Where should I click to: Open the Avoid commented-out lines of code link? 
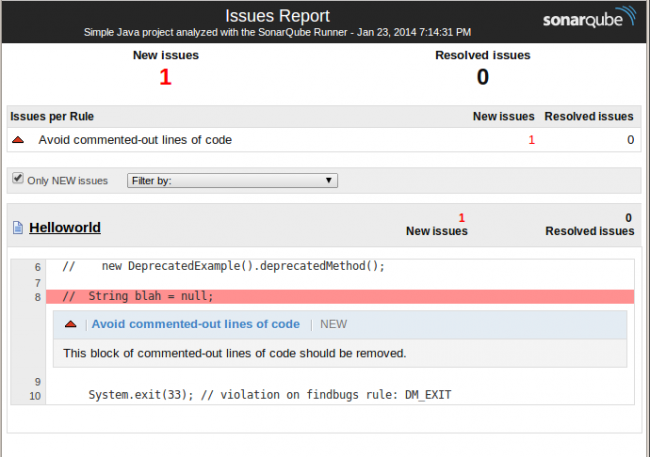(195, 324)
